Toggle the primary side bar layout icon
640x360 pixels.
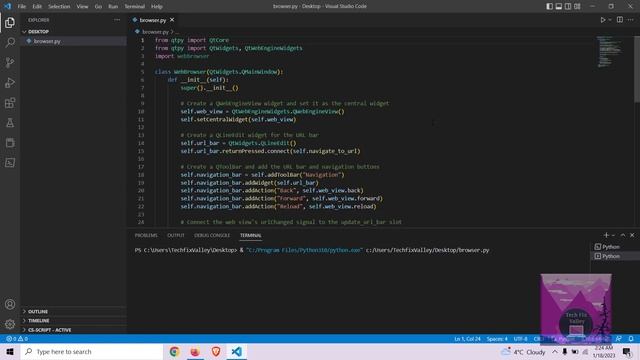pyautogui.click(x=549, y=6)
